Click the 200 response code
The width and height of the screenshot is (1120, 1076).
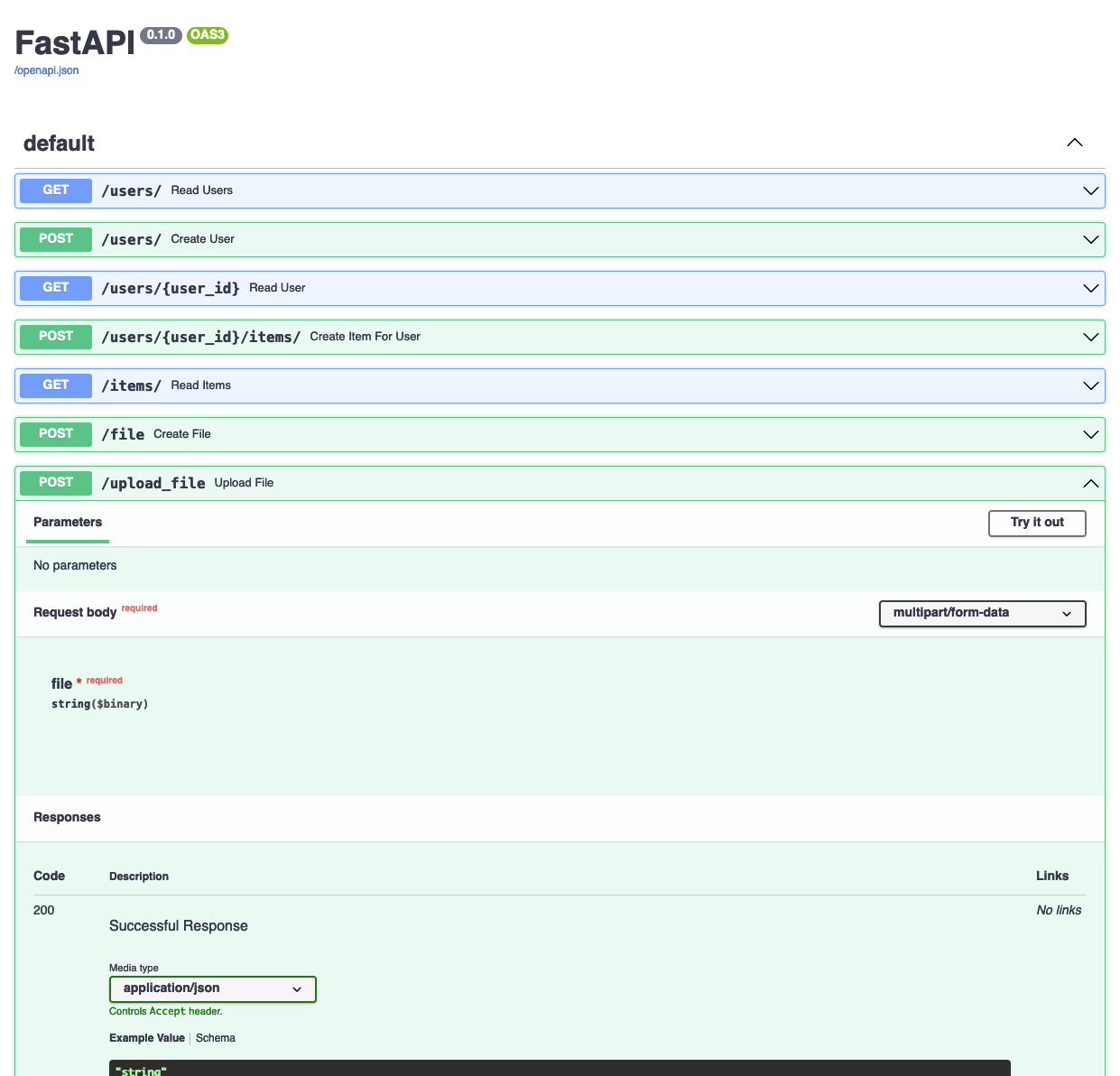[x=44, y=911]
